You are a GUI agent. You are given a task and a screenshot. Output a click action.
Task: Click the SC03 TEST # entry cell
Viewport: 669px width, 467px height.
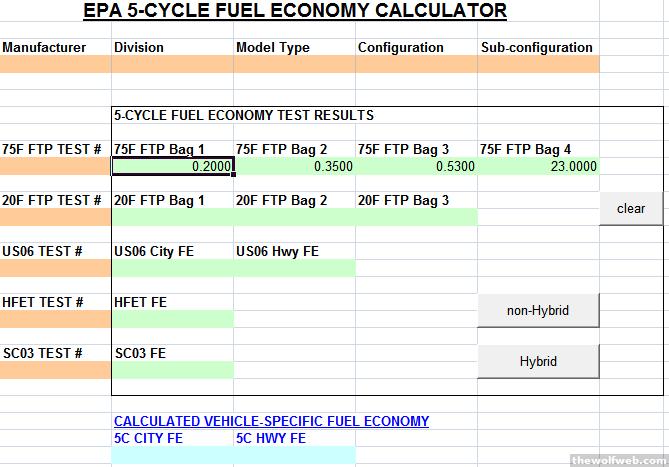click(x=55, y=370)
